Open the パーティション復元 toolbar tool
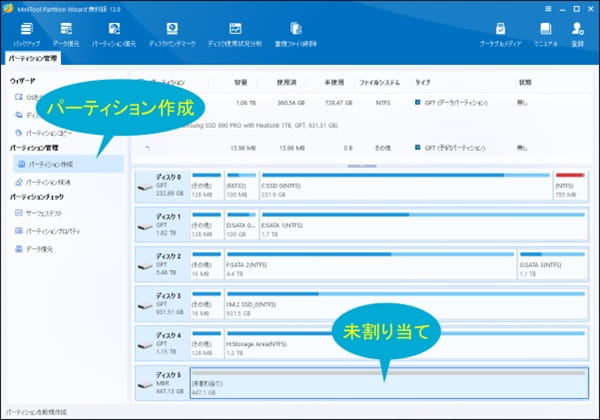 click(114, 34)
